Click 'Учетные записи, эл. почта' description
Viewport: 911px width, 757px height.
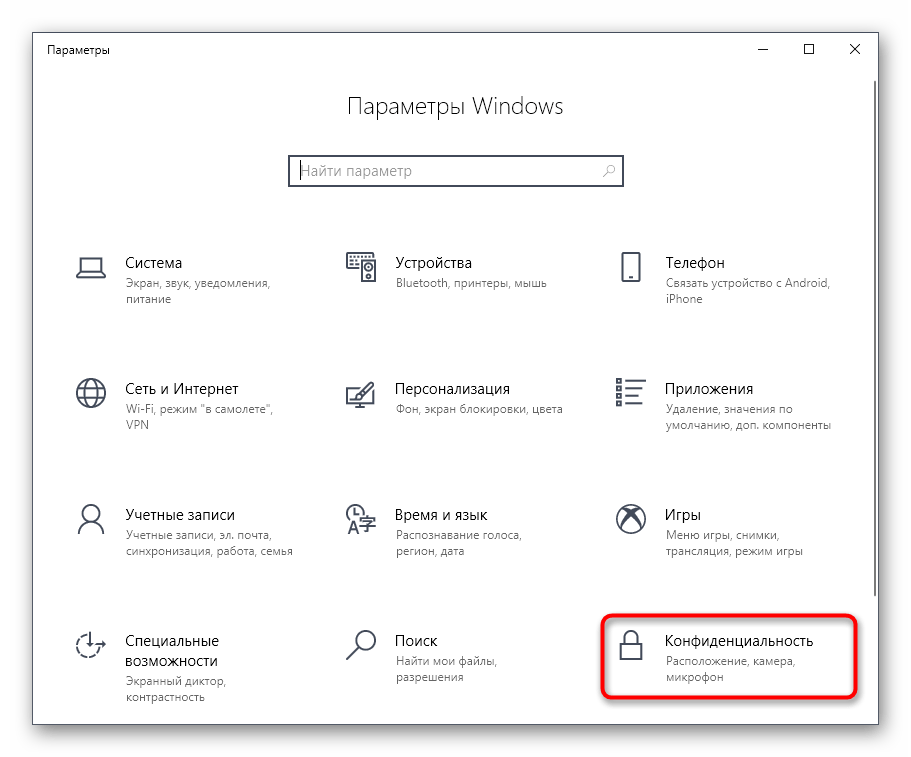pos(209,543)
